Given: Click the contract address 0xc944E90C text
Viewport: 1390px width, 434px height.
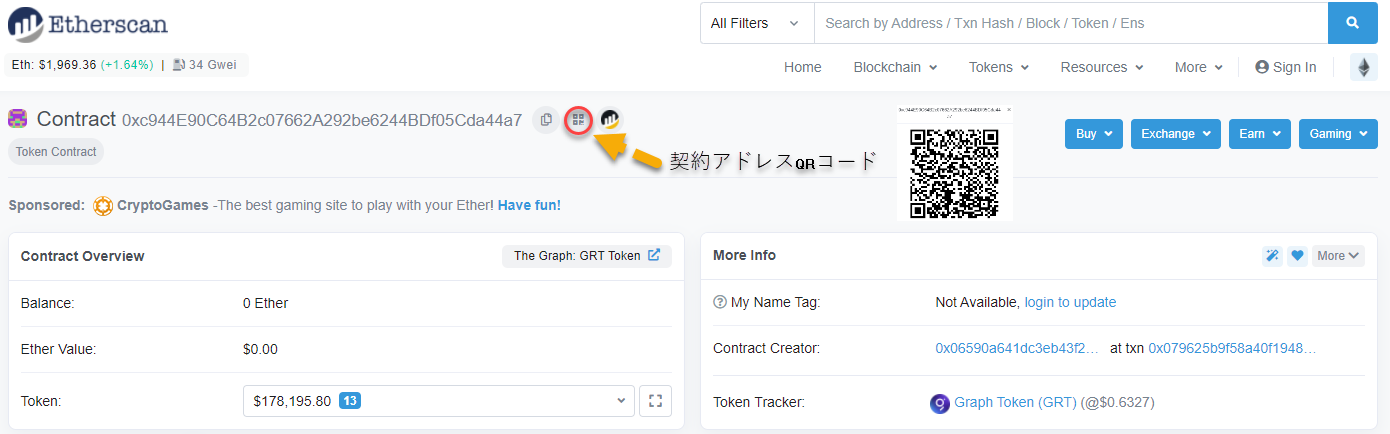Looking at the screenshot, I should [322, 120].
